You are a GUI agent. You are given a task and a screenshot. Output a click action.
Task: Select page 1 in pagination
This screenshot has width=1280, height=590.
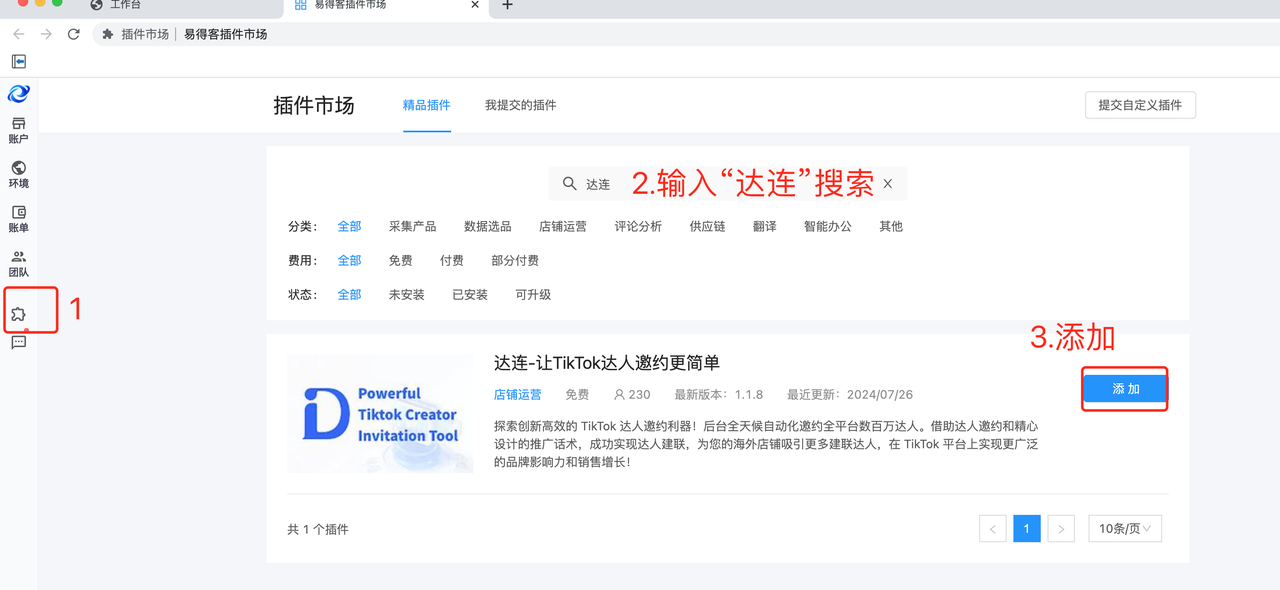tap(1027, 529)
